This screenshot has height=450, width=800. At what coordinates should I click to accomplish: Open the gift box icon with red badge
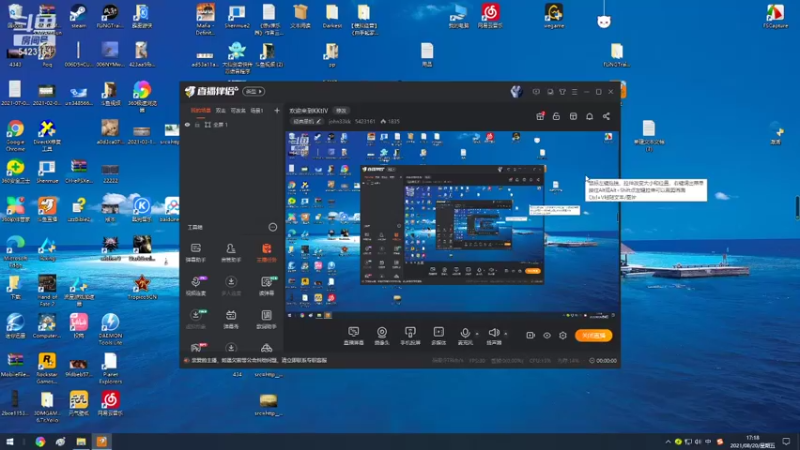point(540,116)
